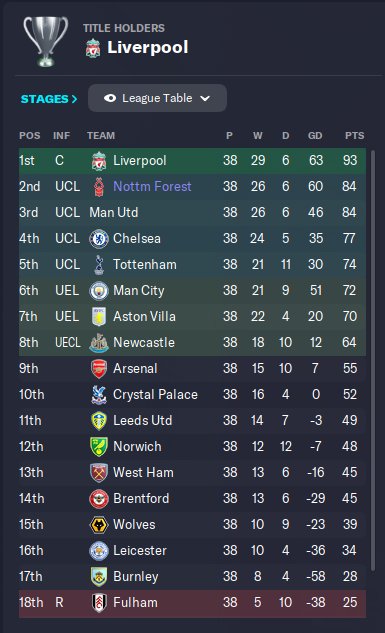Viewport: 385px width, 633px height.
Task: Click the eye icon in League Table selector
Action: 110,98
